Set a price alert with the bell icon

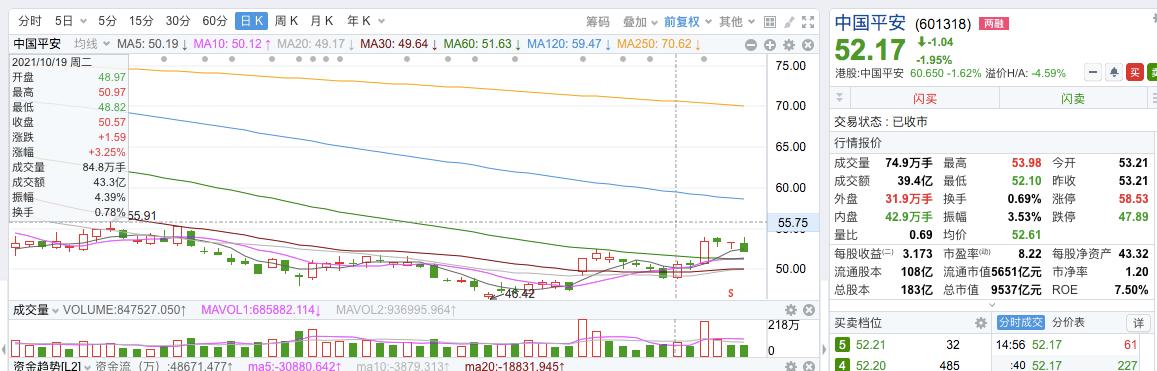[x=1113, y=72]
